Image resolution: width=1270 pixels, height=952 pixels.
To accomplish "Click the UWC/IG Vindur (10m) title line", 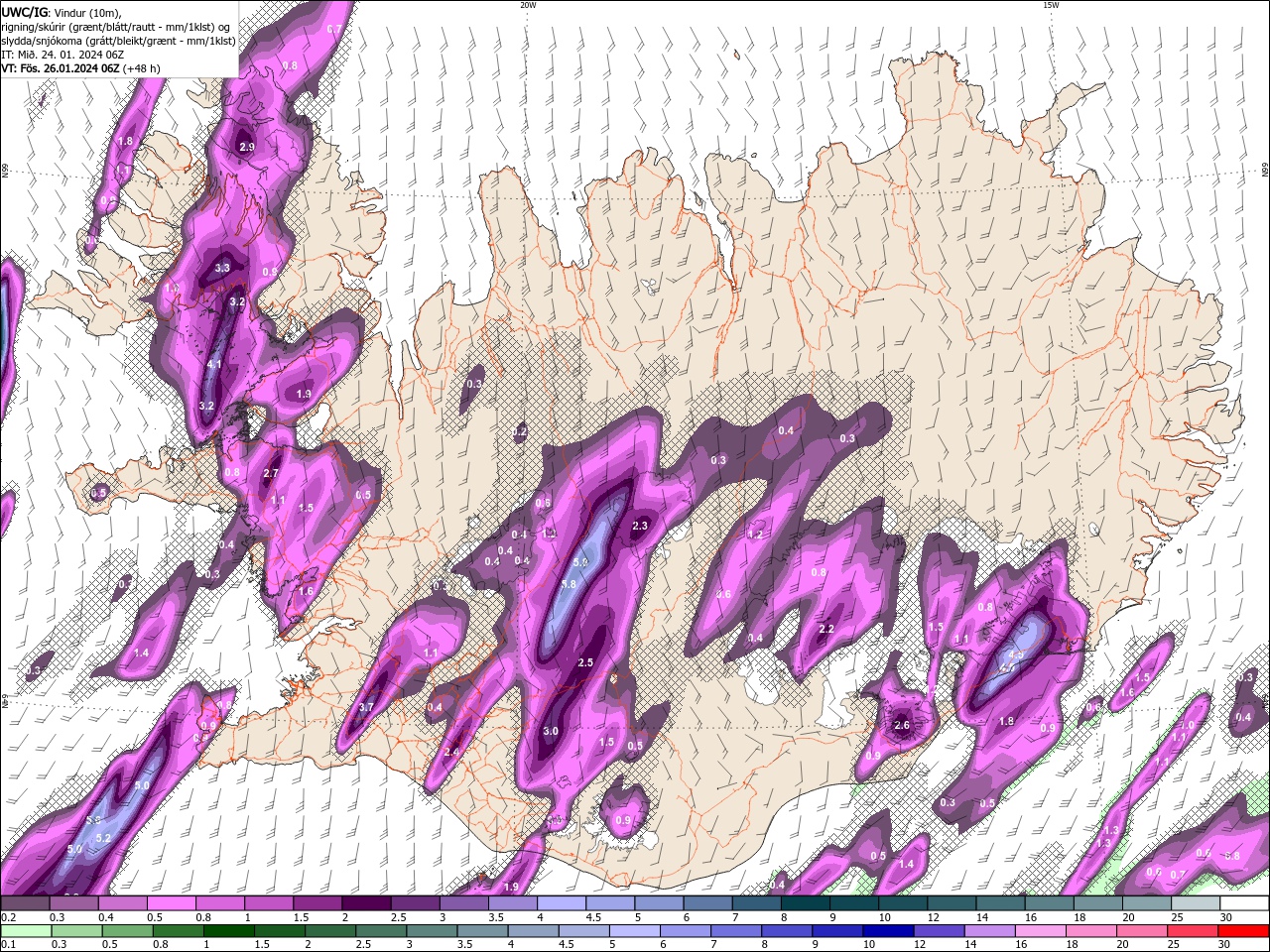I will (x=62, y=11).
